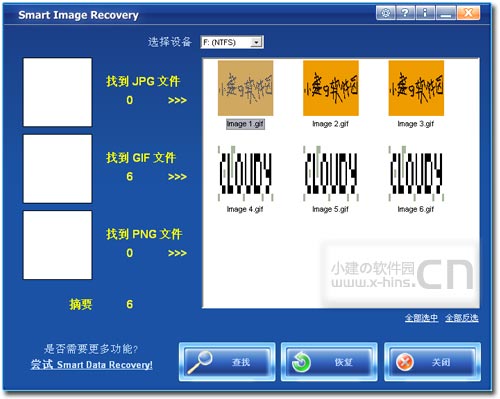The image size is (500, 399).
Task: Show the info 'i' icon dialog
Action: [x=425, y=13]
